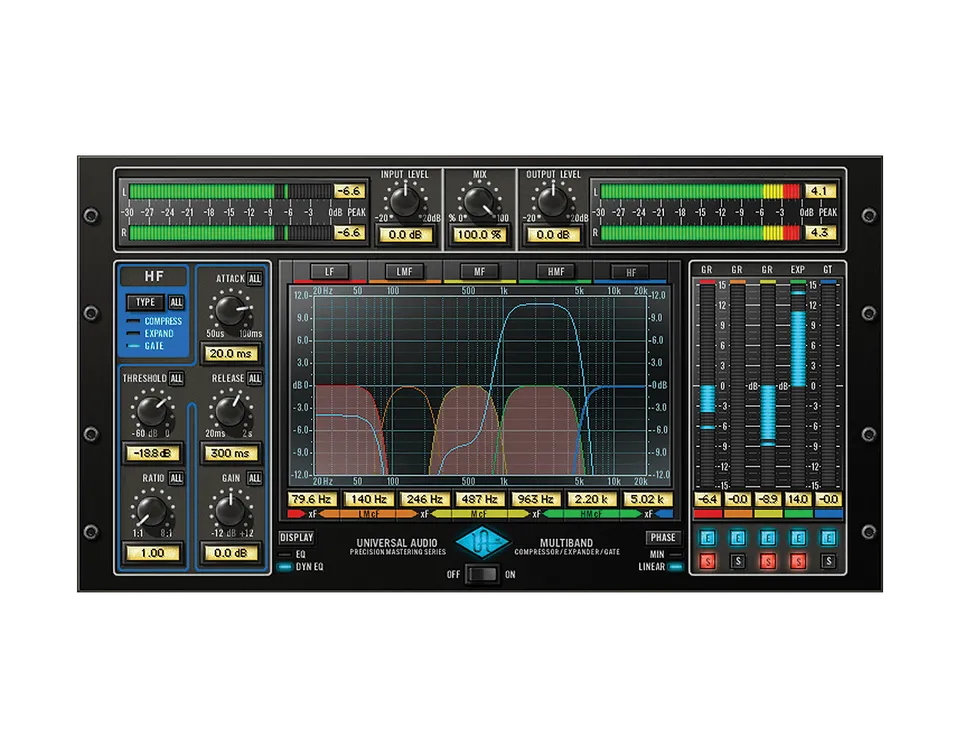
Task: Set phase mode to MIN
Action: coord(666,554)
